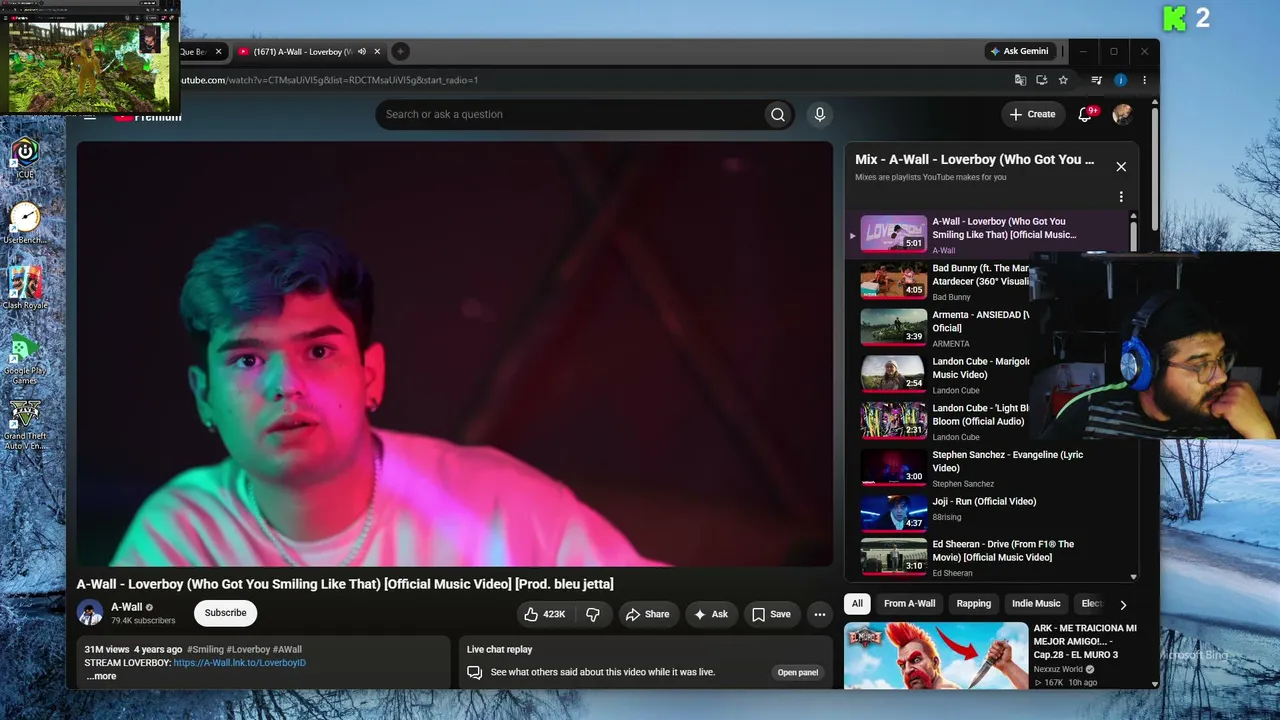Play Landon Cube Marigold thumbnail from the mix
Viewport: 1280px width, 720px height.
pyautogui.click(x=894, y=374)
